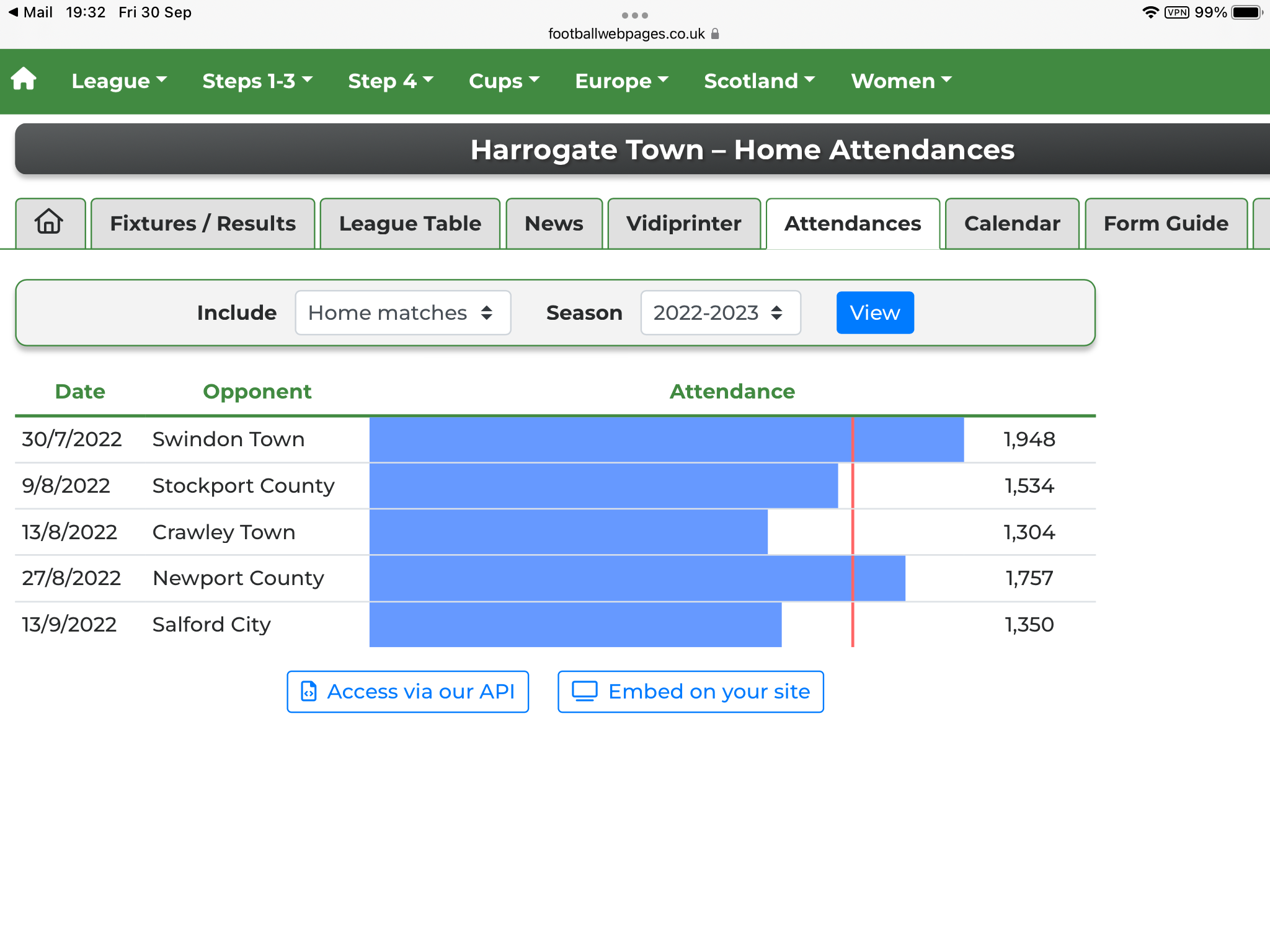Screen dimensions: 1270x952
Task: Click the date '13/8/2022'
Action: [69, 532]
